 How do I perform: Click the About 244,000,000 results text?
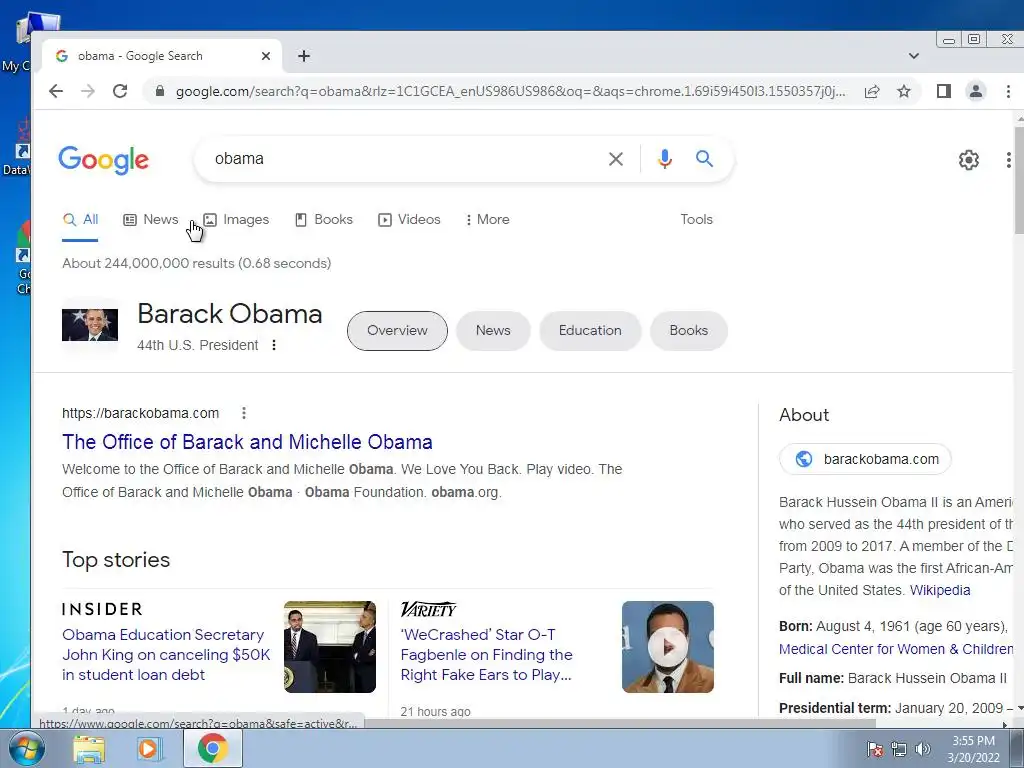[x=197, y=264]
